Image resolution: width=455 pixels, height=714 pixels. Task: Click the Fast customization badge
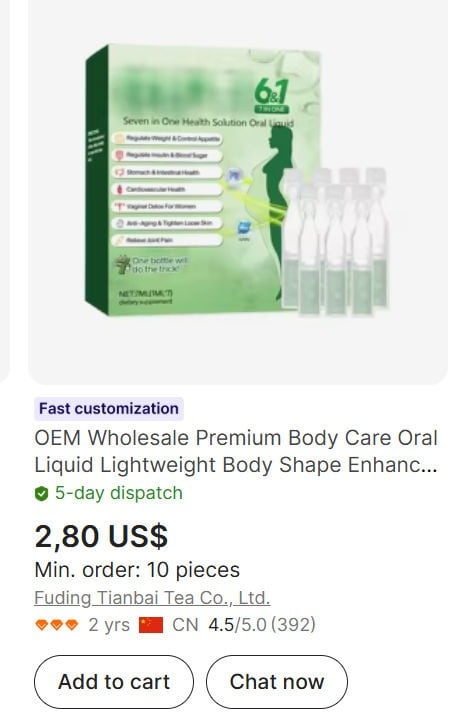point(109,408)
